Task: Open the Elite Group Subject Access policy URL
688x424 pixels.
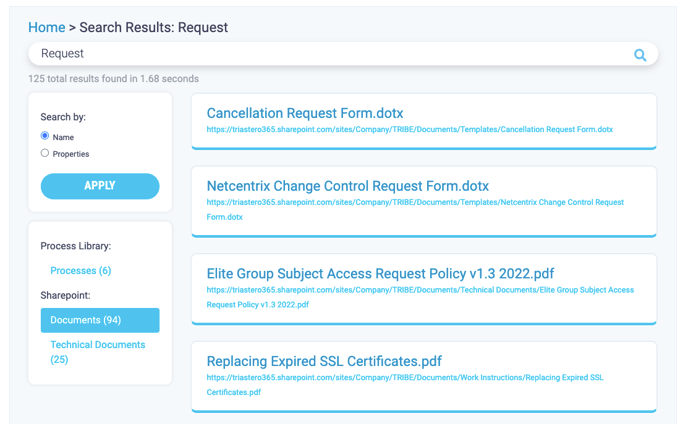Action: [420, 297]
